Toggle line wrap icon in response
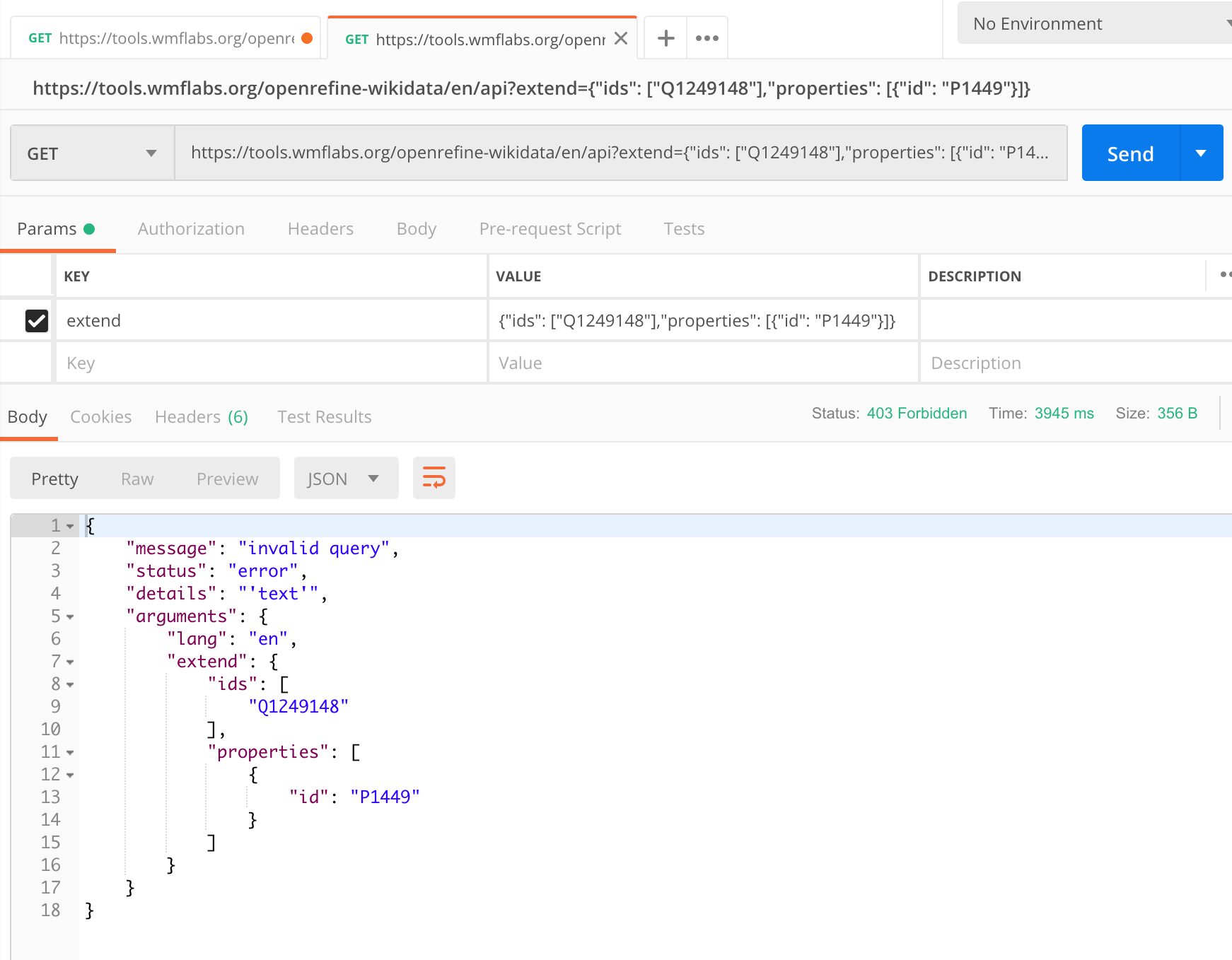Viewport: 1232px width, 960px height. click(434, 478)
